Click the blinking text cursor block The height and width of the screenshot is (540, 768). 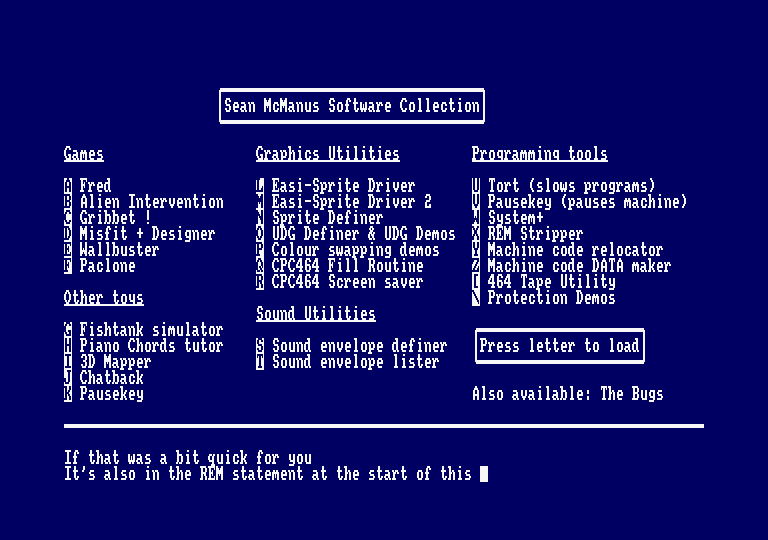point(484,474)
